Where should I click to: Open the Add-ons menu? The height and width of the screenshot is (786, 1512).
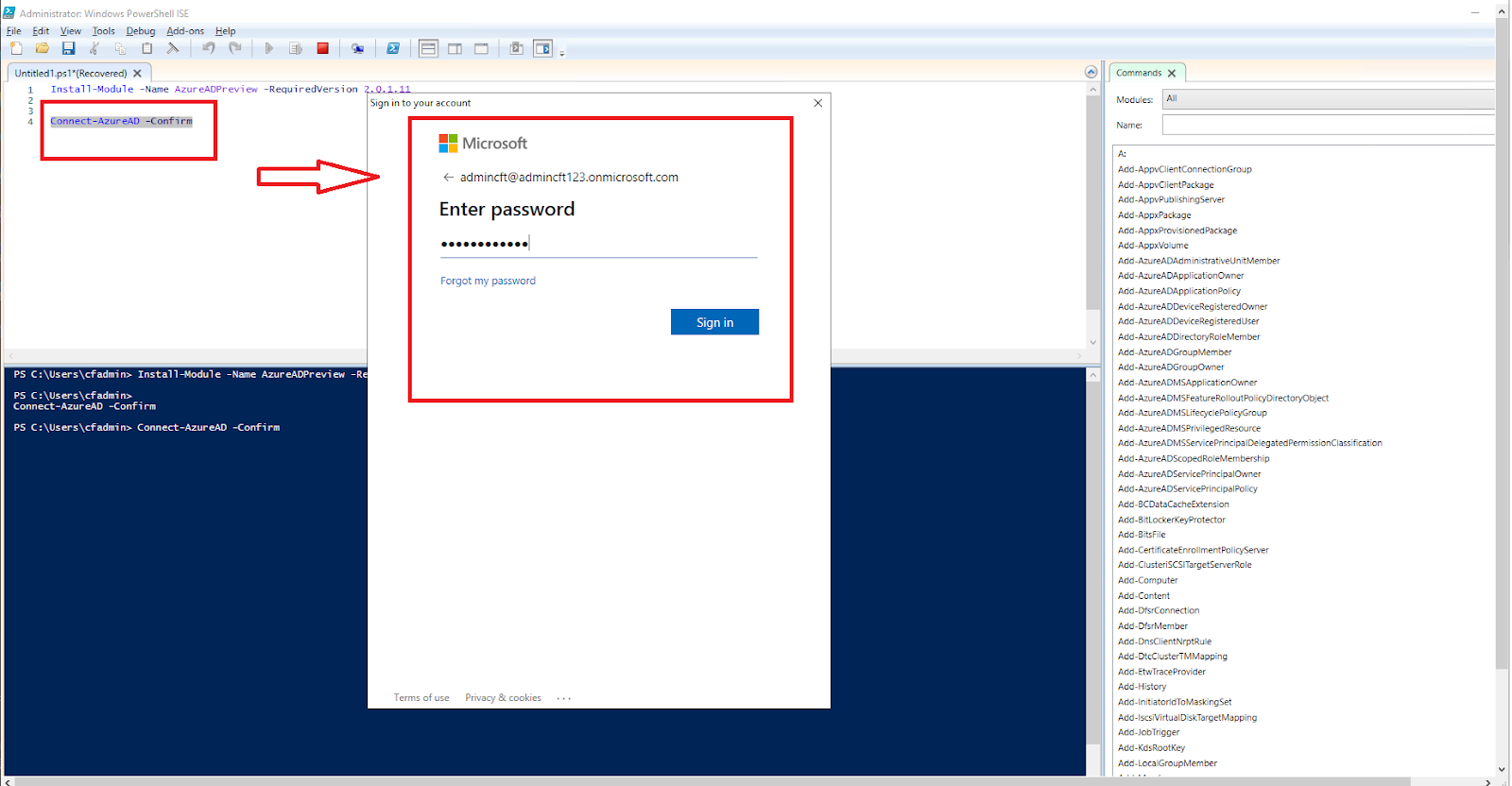(x=185, y=31)
